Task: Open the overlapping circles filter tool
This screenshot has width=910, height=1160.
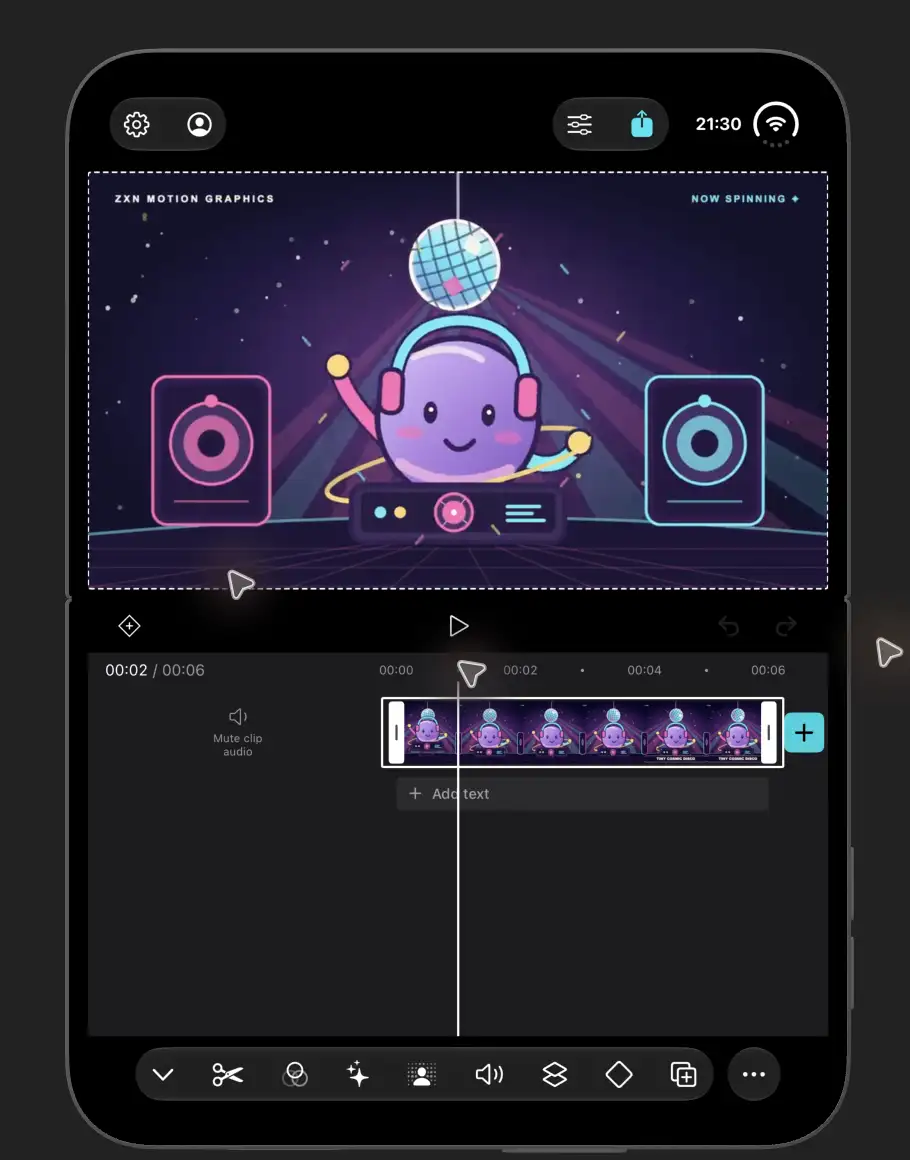Action: 294,1074
